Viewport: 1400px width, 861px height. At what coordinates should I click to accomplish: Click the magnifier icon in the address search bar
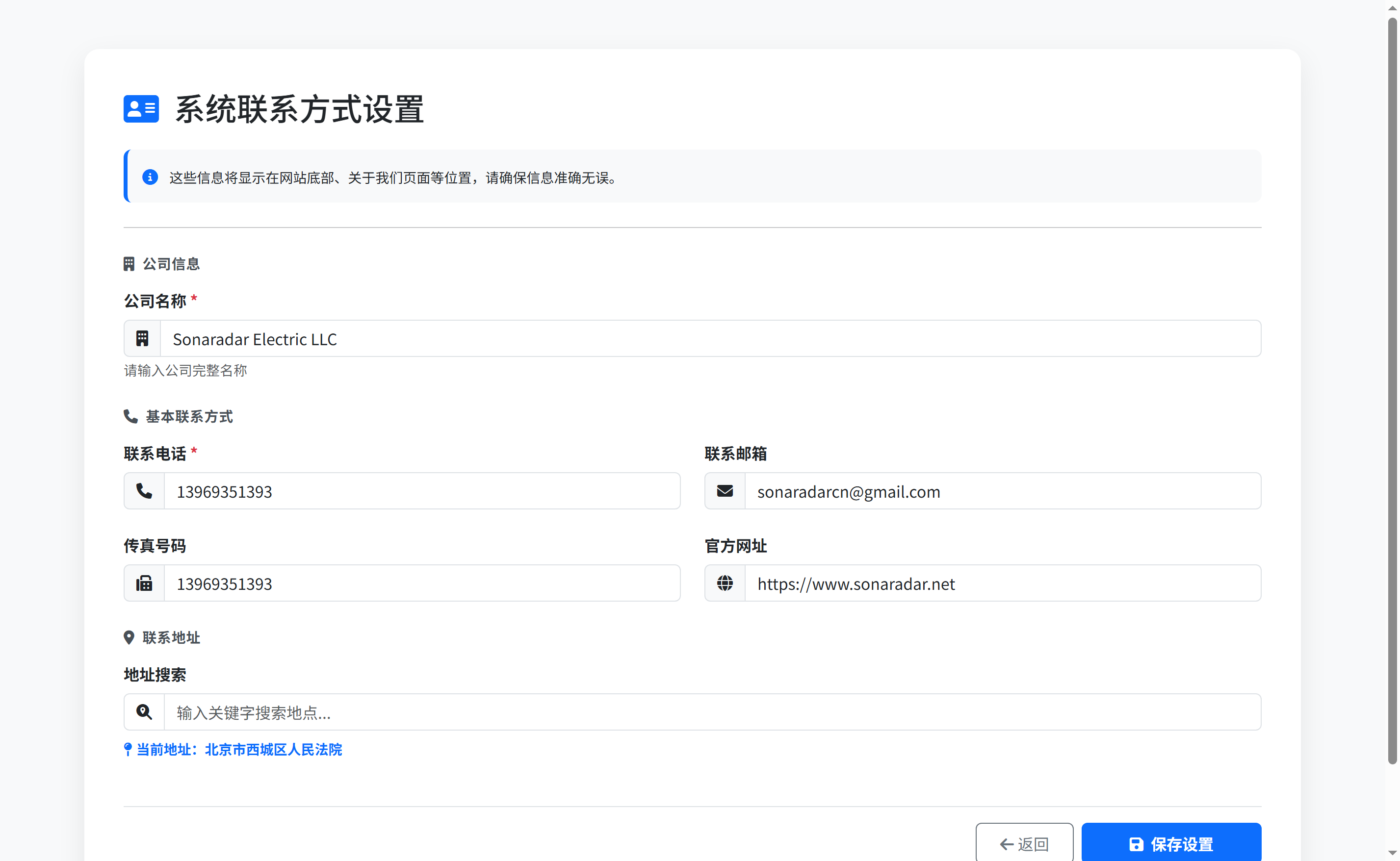[144, 712]
